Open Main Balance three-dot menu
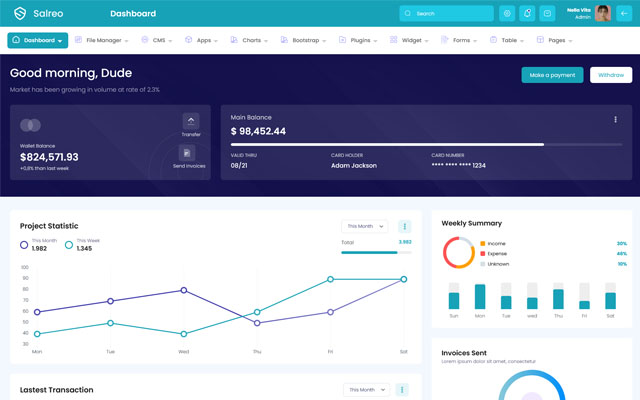 click(616, 119)
